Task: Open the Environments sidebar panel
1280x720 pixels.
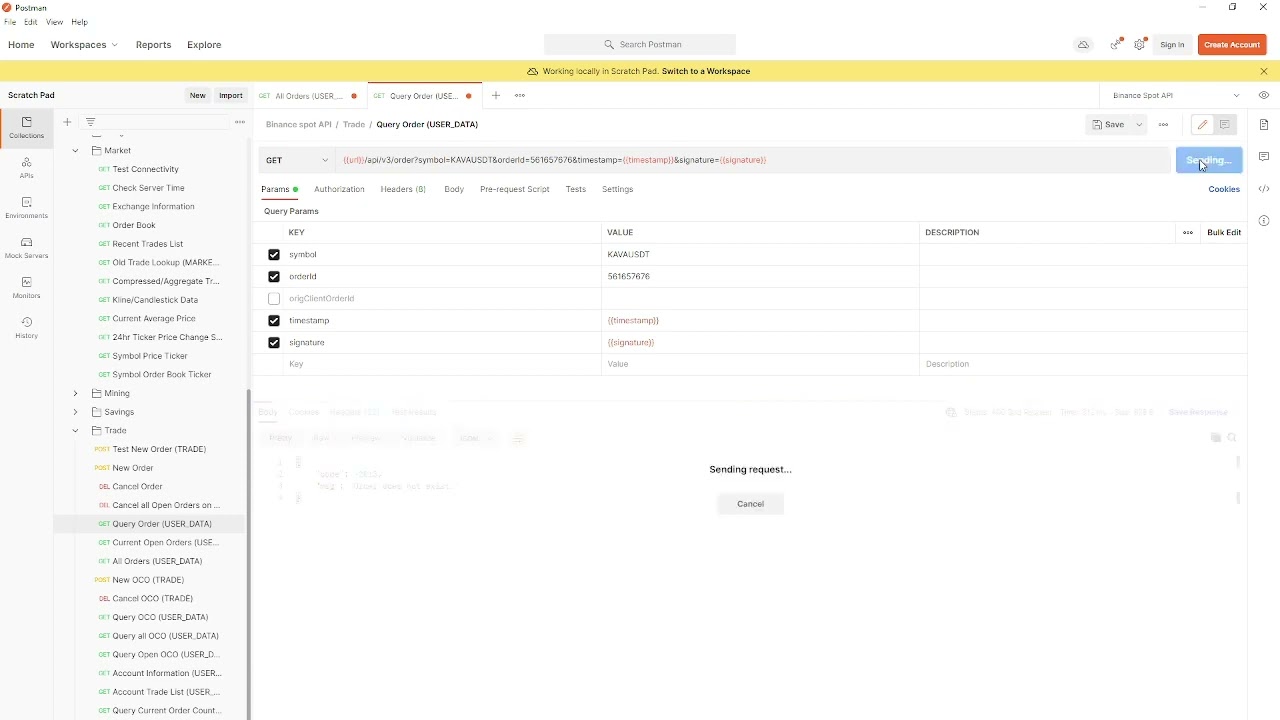Action: (x=26, y=207)
